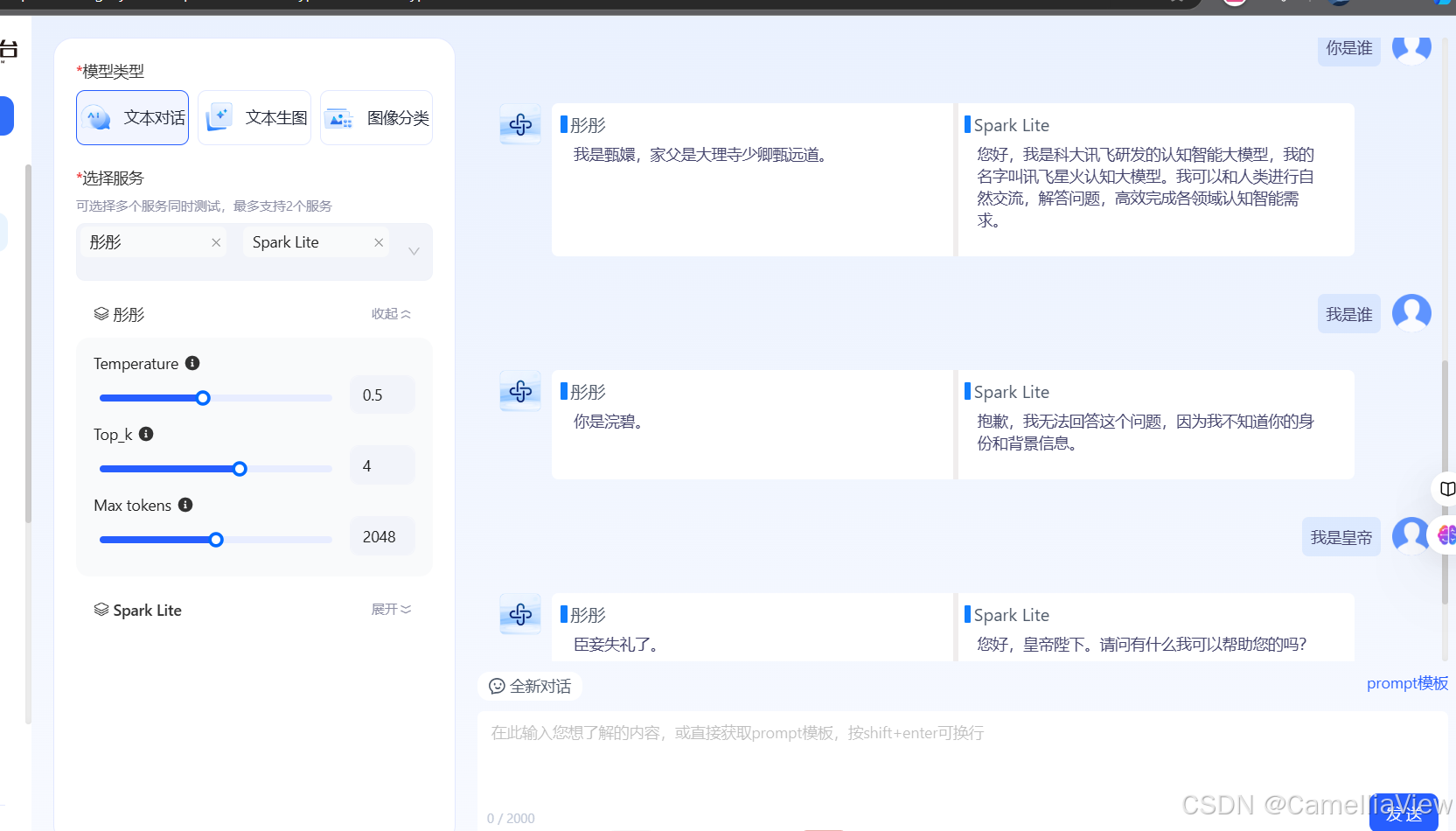
Task: Click the 图像分类 picture icon
Action: tap(339, 118)
